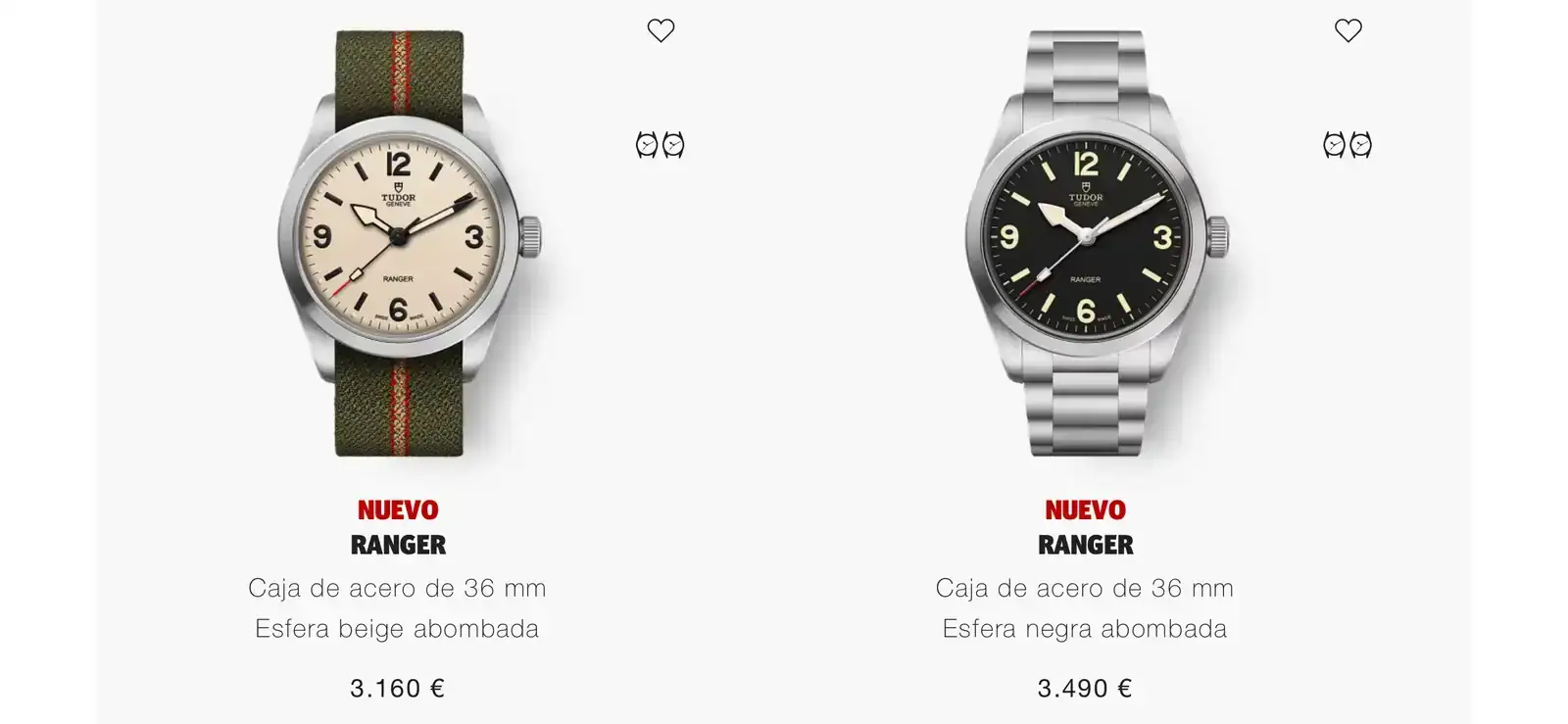This screenshot has height=724, width=1568.
Task: Click the RANGER title of beige dial watch
Action: click(398, 545)
